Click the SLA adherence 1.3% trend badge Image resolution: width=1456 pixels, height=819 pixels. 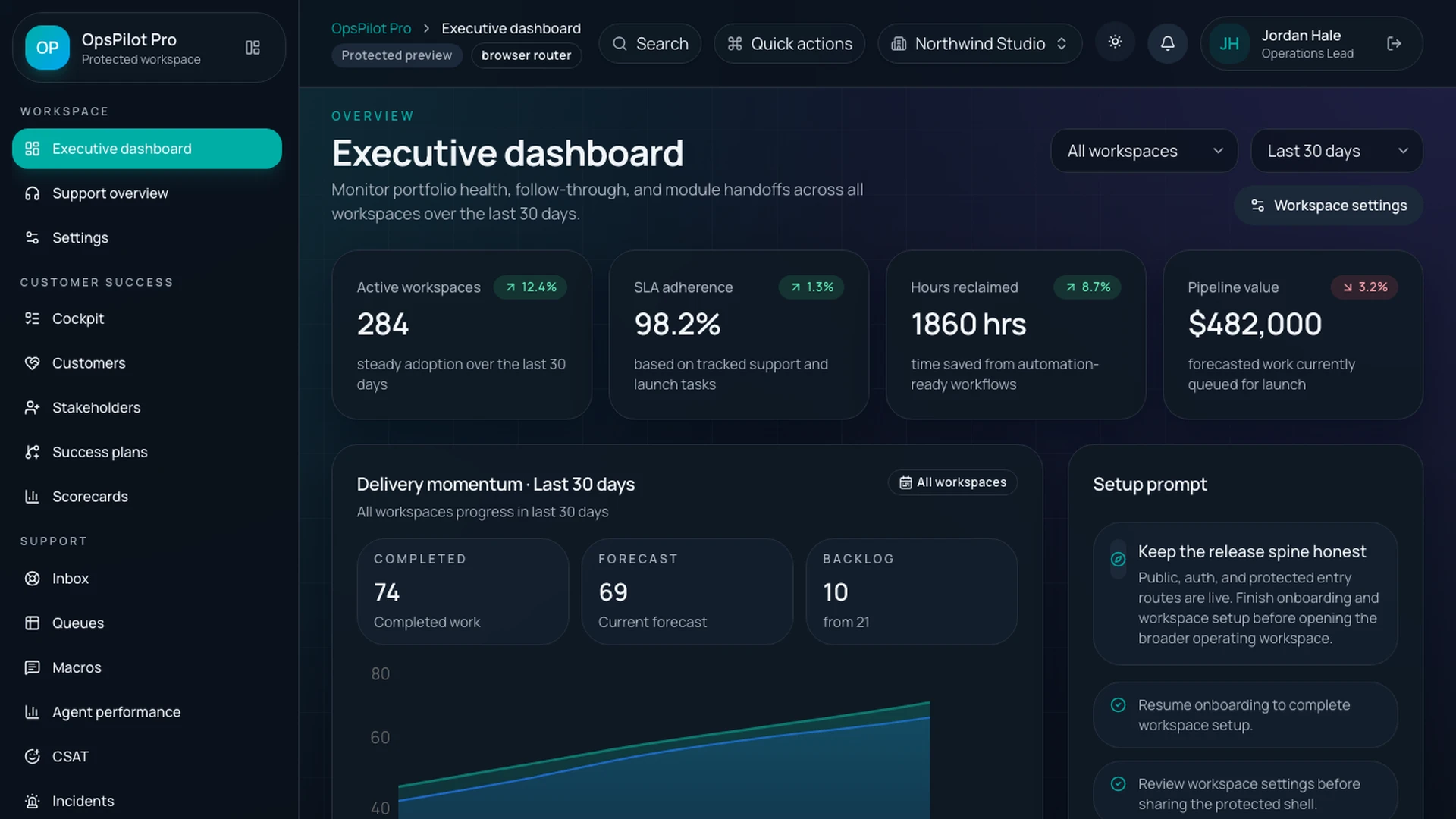[811, 287]
